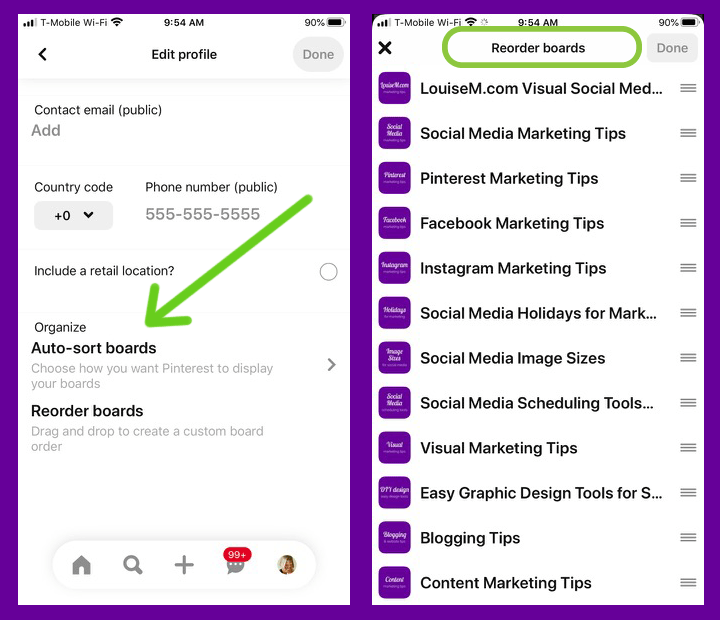Tap the Content Marketing Tips board name

point(506,583)
